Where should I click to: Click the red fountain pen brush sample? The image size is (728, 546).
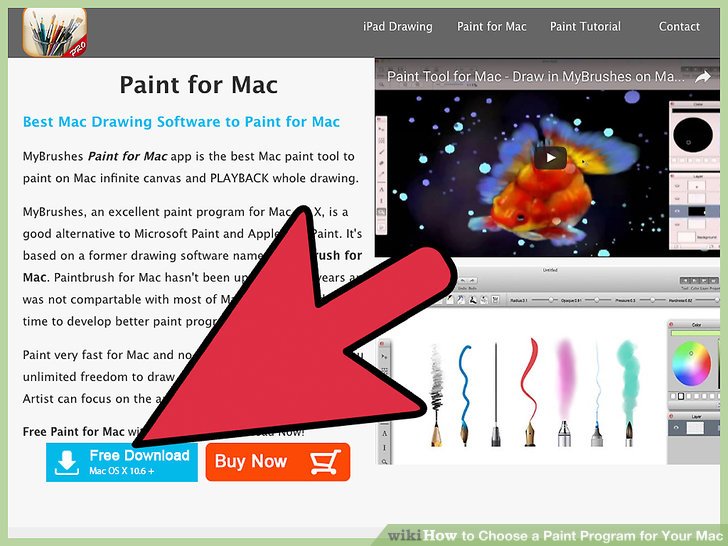pos(530,392)
